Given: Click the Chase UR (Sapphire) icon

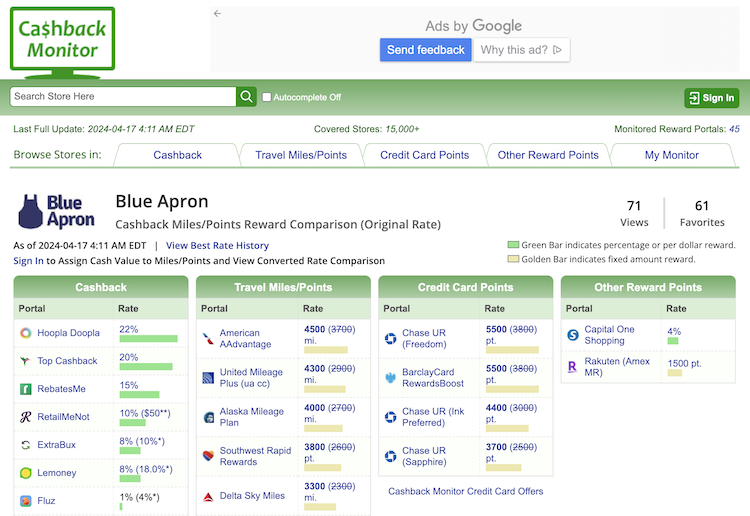Looking at the screenshot, I should click(391, 456).
